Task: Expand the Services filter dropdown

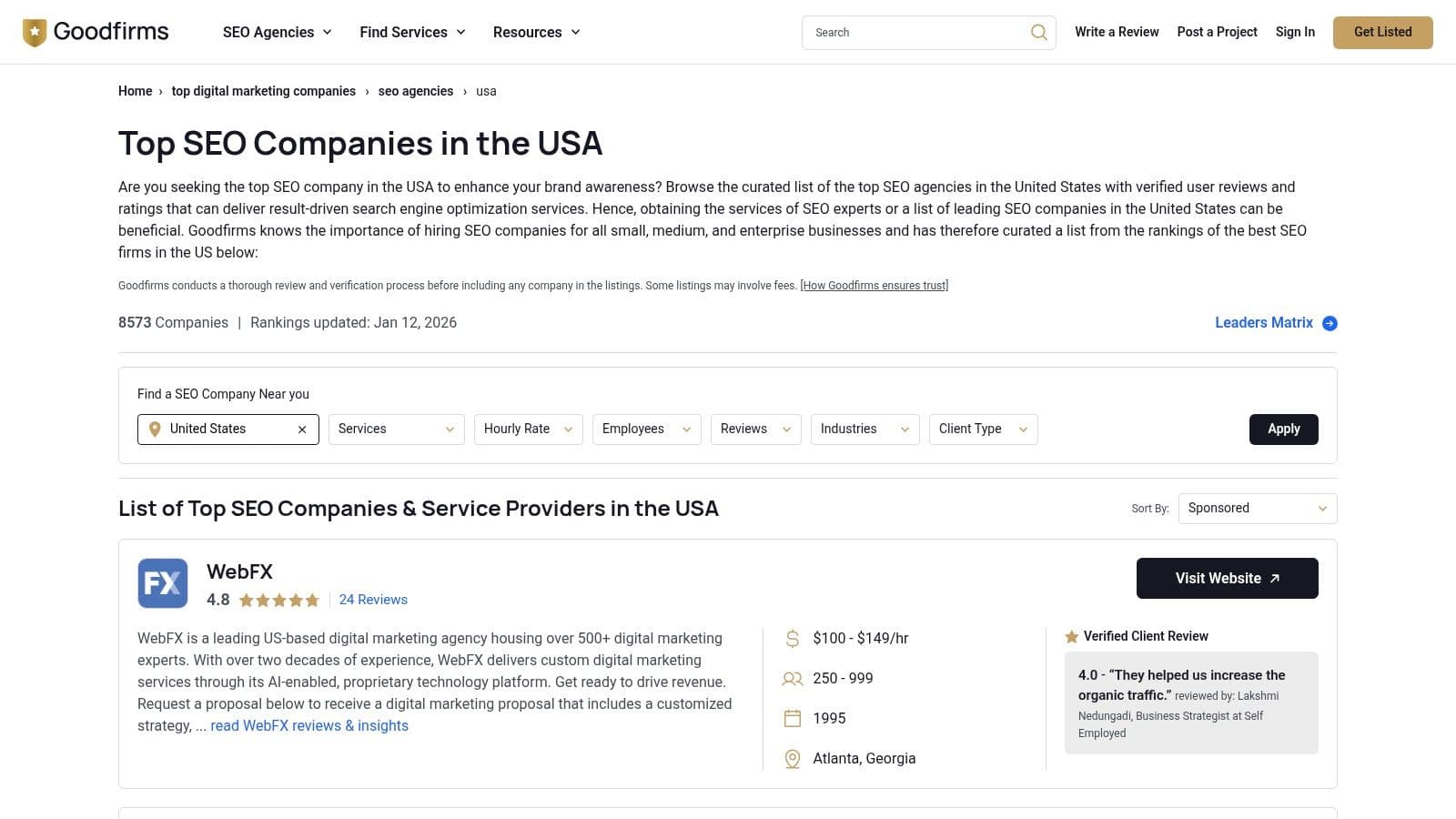Action: (396, 430)
